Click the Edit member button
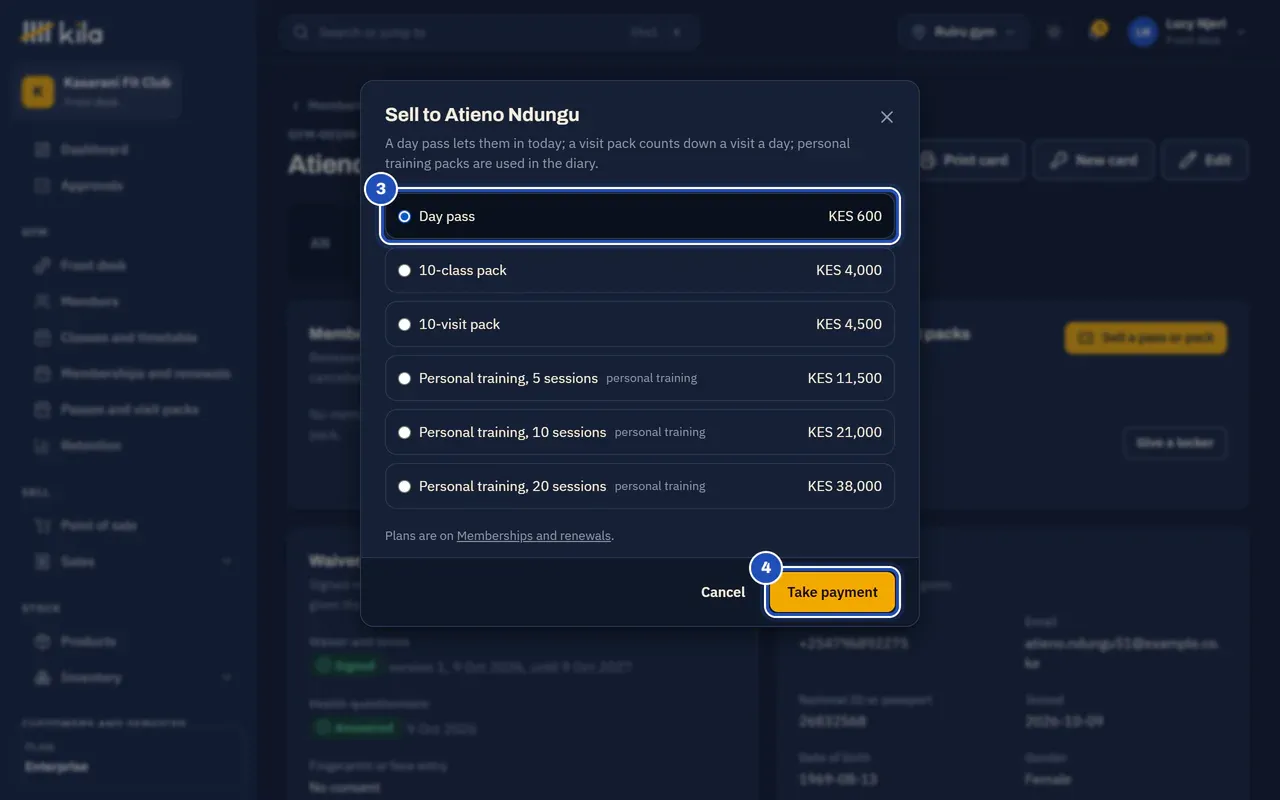1280x800 pixels. point(1205,160)
